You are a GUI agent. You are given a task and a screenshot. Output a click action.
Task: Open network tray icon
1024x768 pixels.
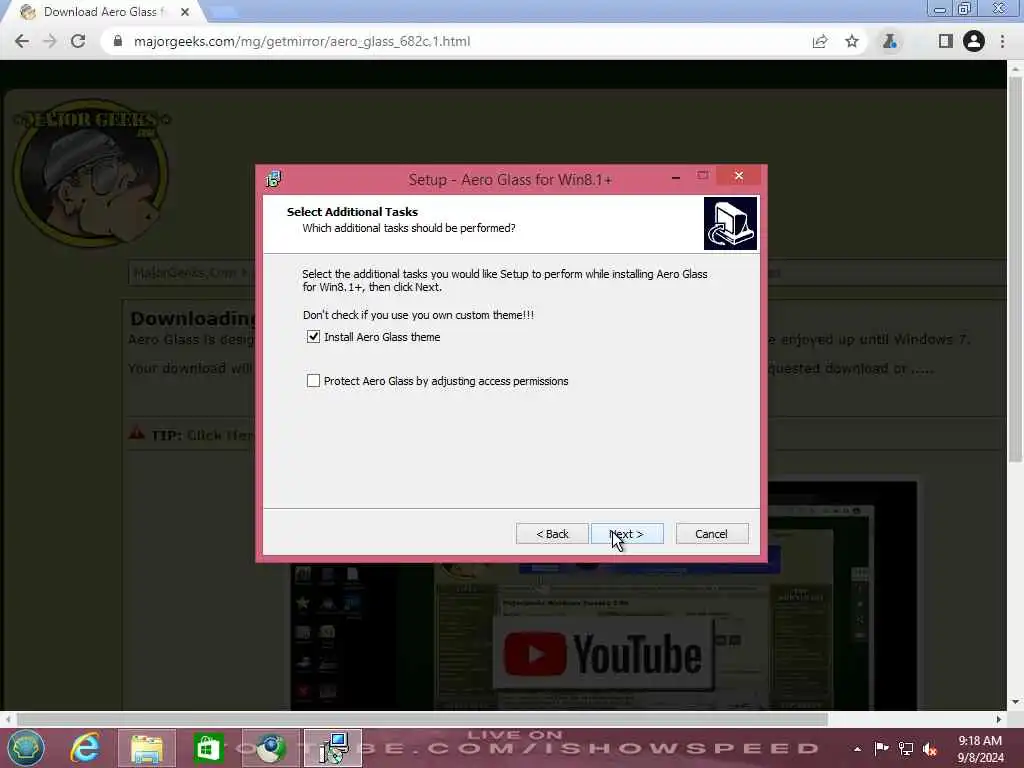pos(906,748)
